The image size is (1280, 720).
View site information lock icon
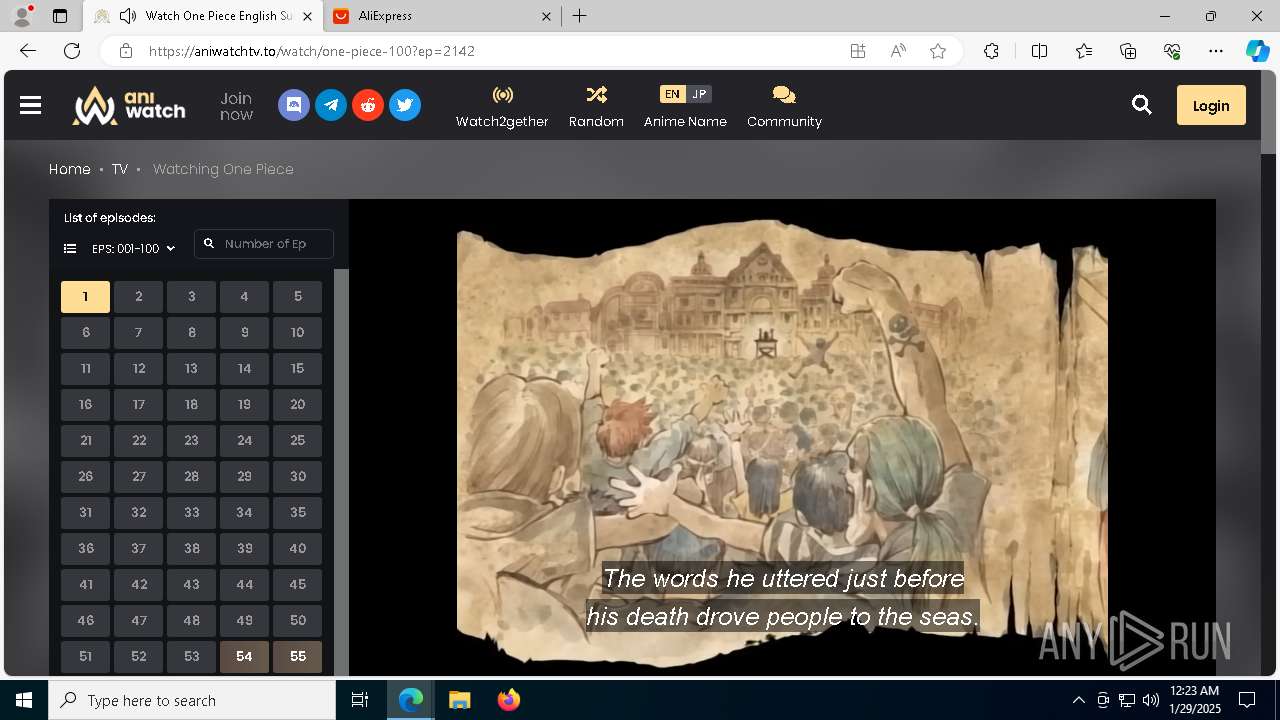(125, 51)
